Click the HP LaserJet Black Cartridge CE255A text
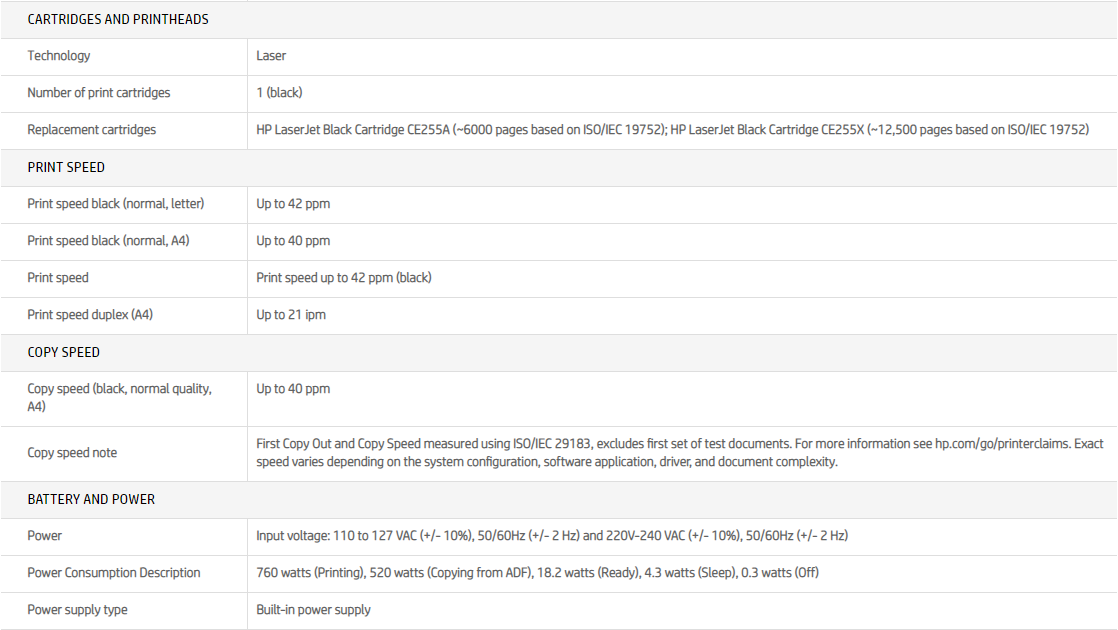The image size is (1118, 630). click(x=355, y=130)
